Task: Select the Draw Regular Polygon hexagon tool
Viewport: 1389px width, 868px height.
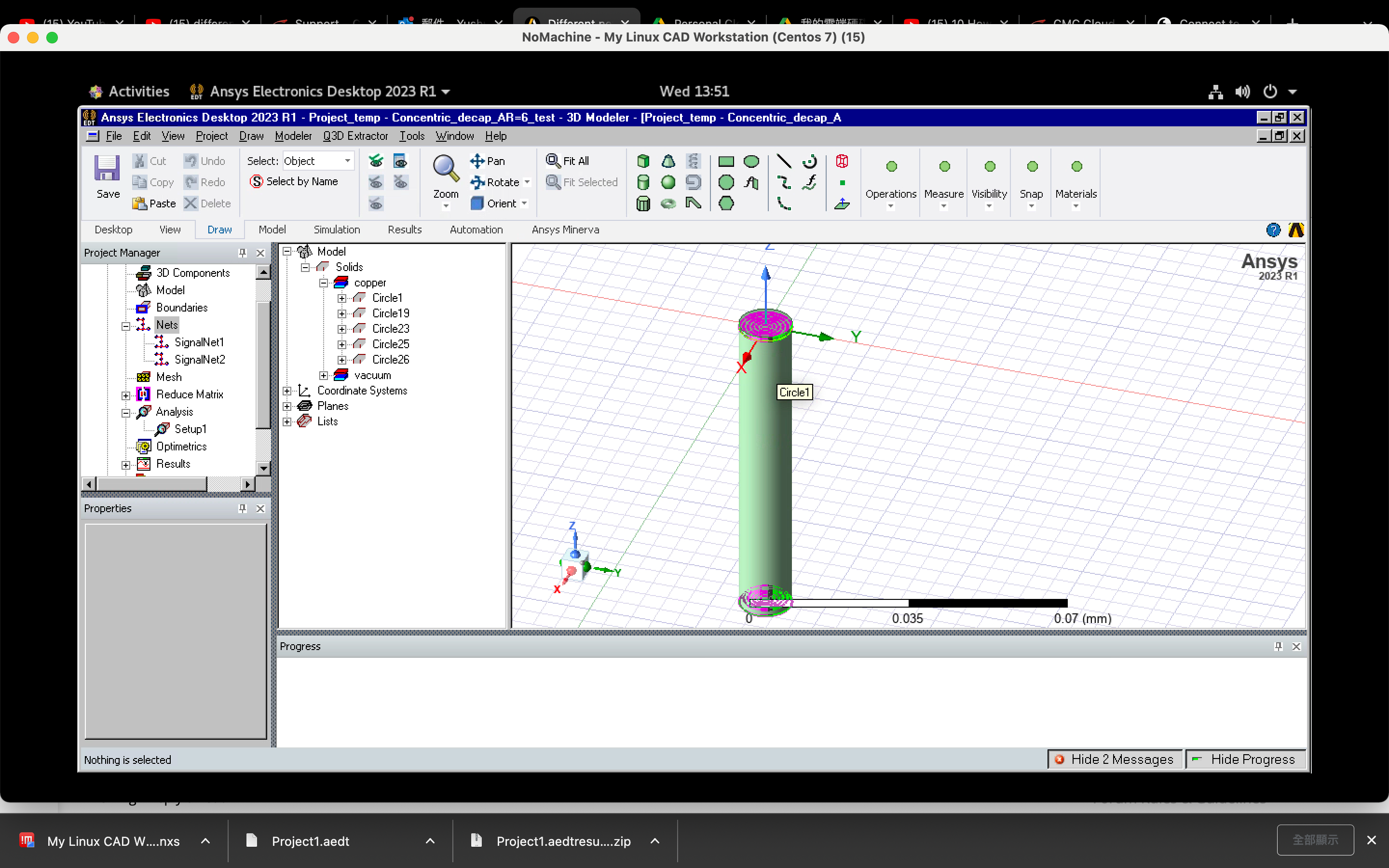Action: pyautogui.click(x=726, y=203)
